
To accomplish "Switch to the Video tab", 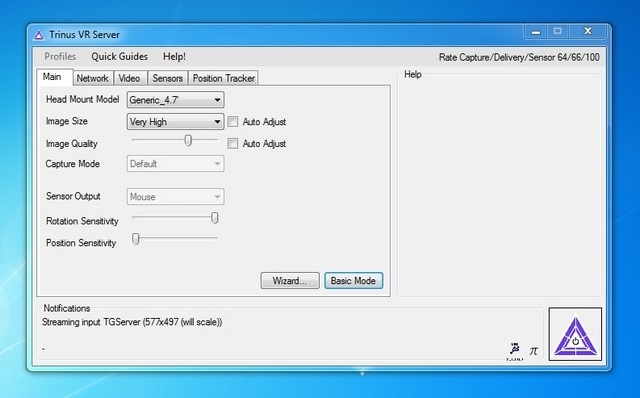I will 129,78.
